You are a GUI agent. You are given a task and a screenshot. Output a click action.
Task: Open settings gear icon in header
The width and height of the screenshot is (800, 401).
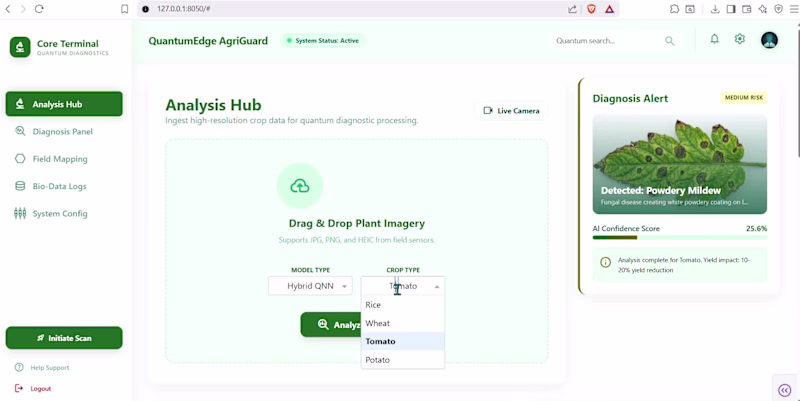point(740,39)
